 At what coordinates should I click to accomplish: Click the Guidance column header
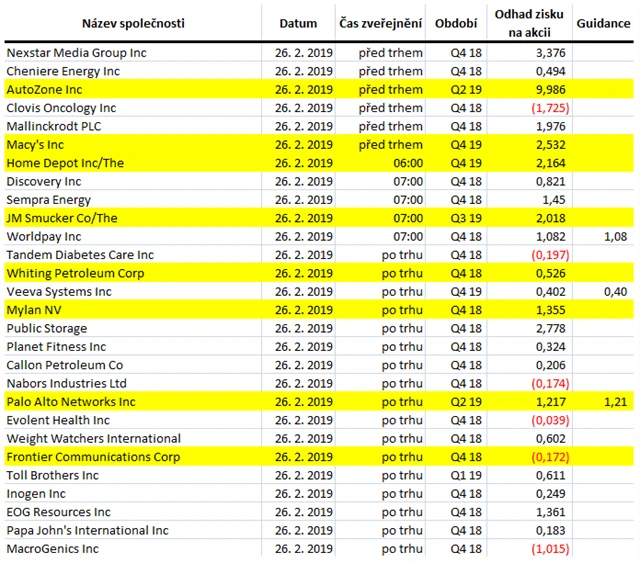coord(602,23)
